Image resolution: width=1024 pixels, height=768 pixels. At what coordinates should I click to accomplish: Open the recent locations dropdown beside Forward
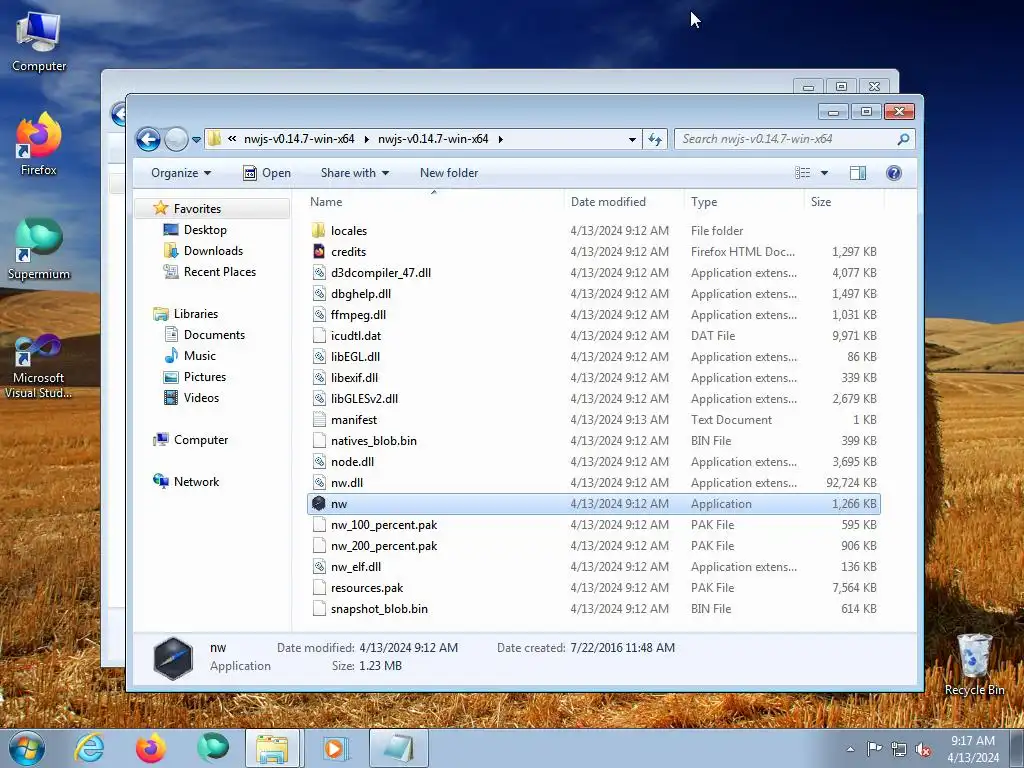[x=196, y=139]
